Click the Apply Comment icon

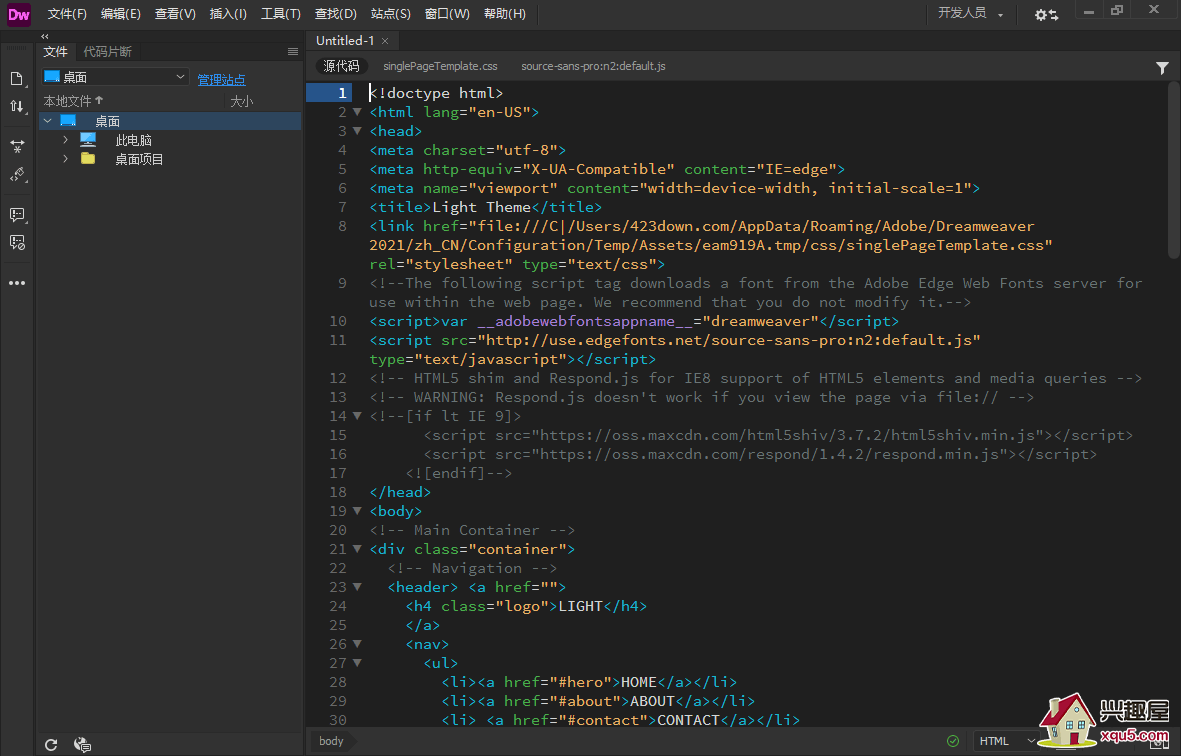(x=17, y=215)
